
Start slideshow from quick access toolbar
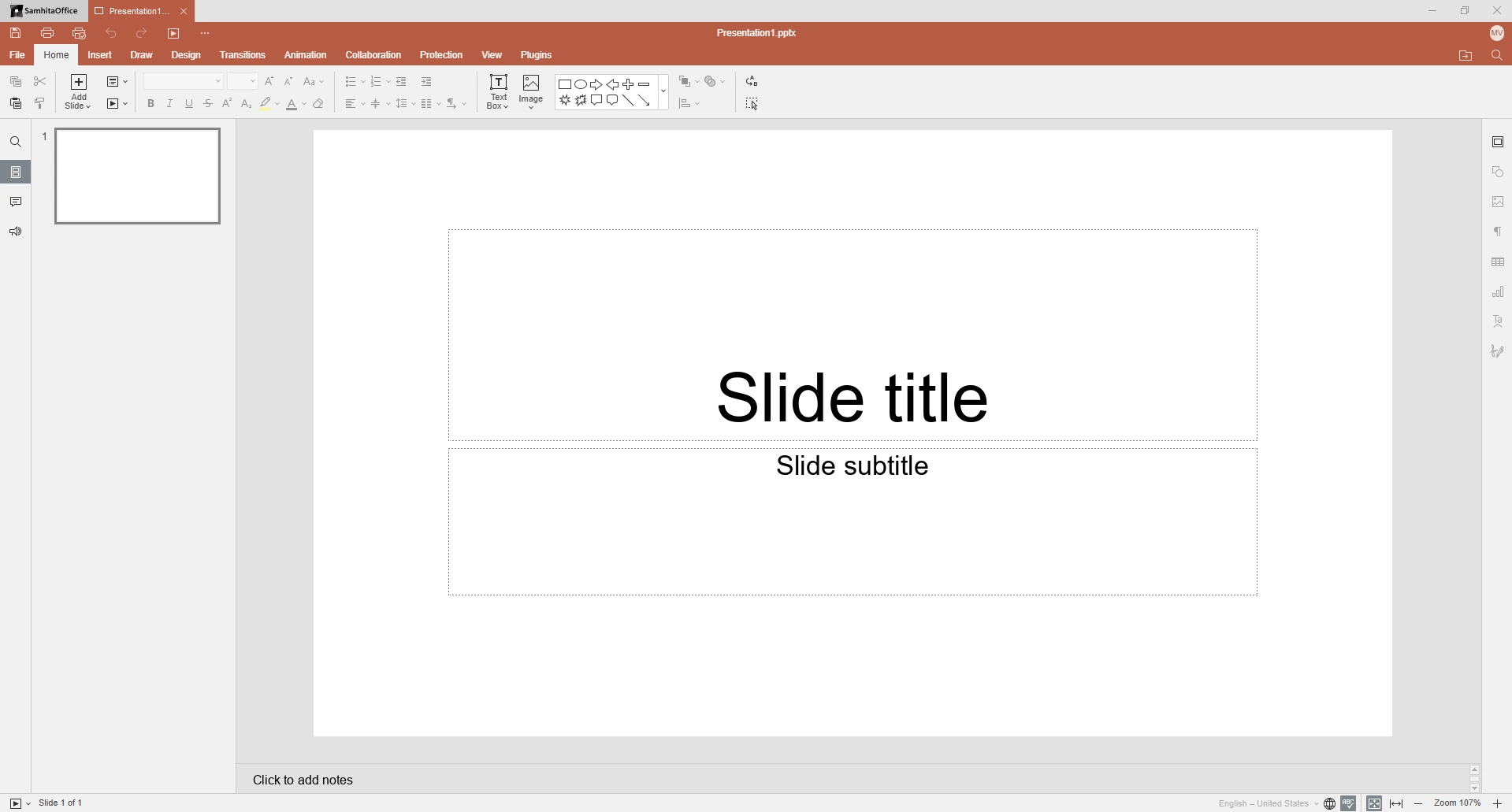(173, 34)
